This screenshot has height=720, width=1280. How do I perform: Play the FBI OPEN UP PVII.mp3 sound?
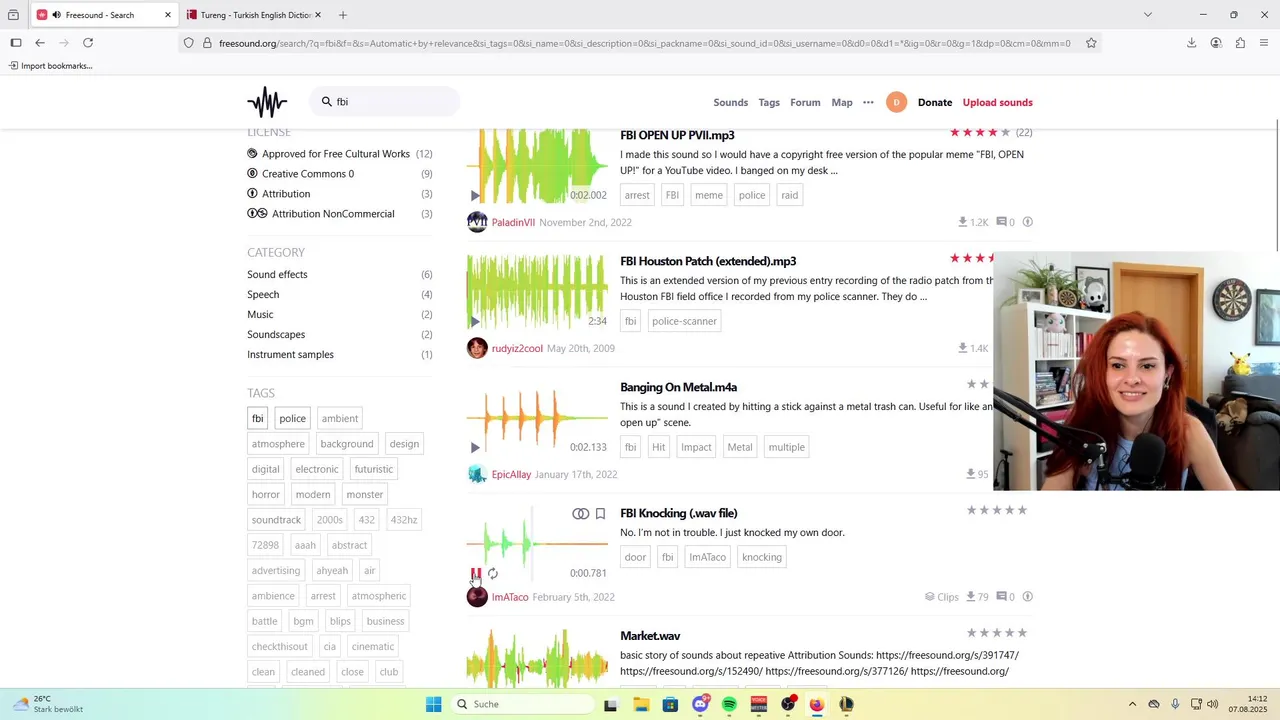click(475, 196)
